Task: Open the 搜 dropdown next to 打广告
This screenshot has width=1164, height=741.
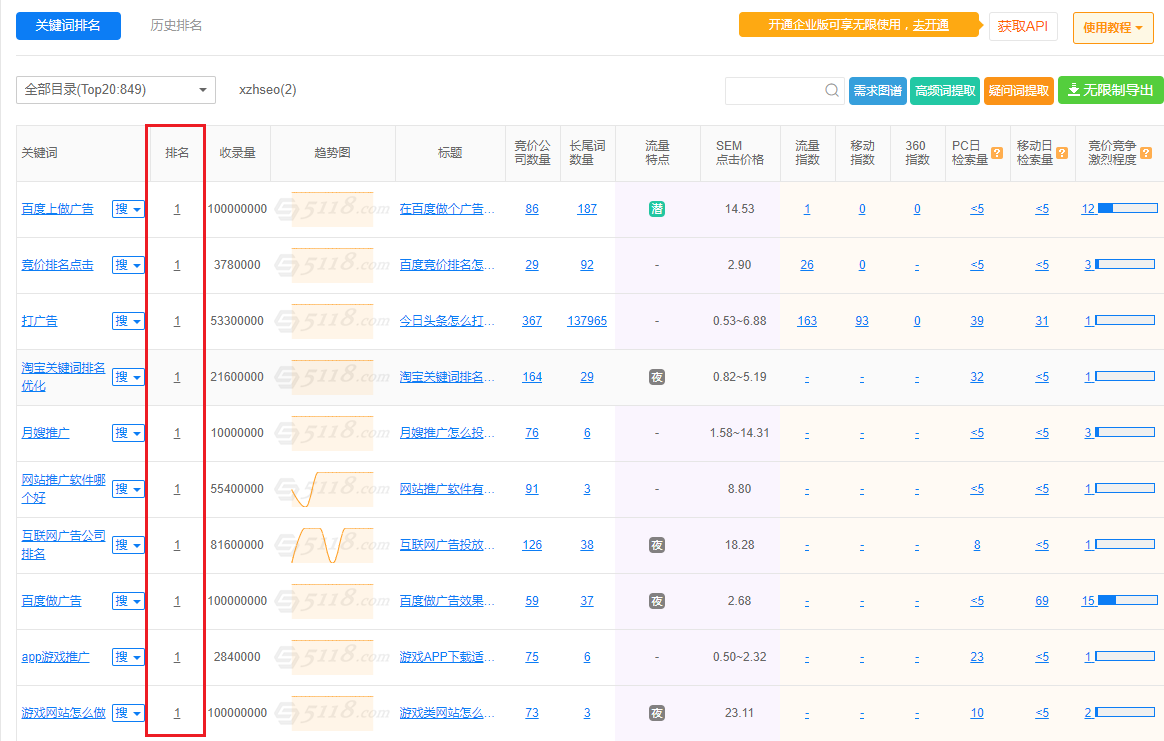Action: click(128, 321)
